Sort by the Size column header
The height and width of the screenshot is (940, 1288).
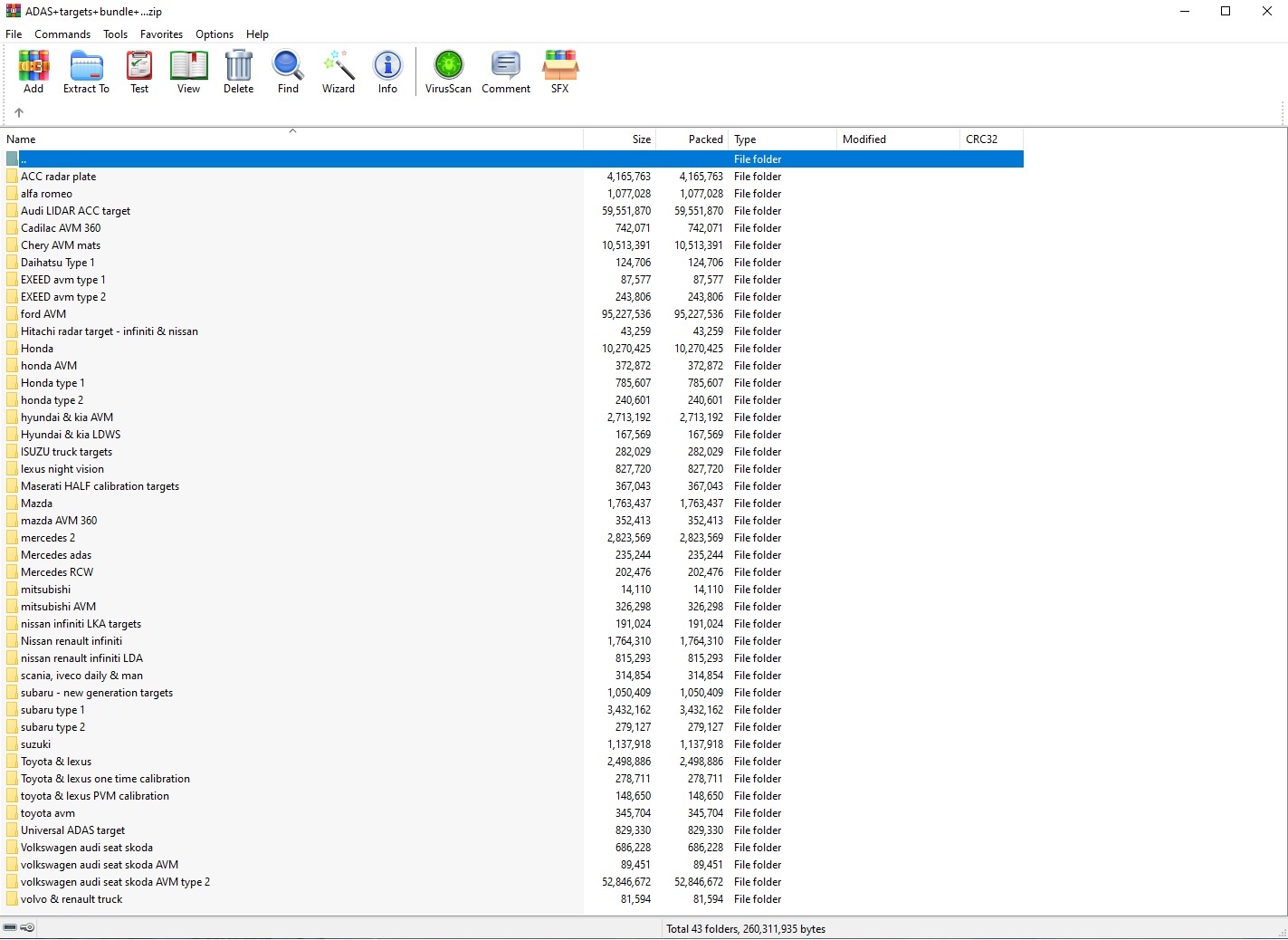[x=620, y=139]
